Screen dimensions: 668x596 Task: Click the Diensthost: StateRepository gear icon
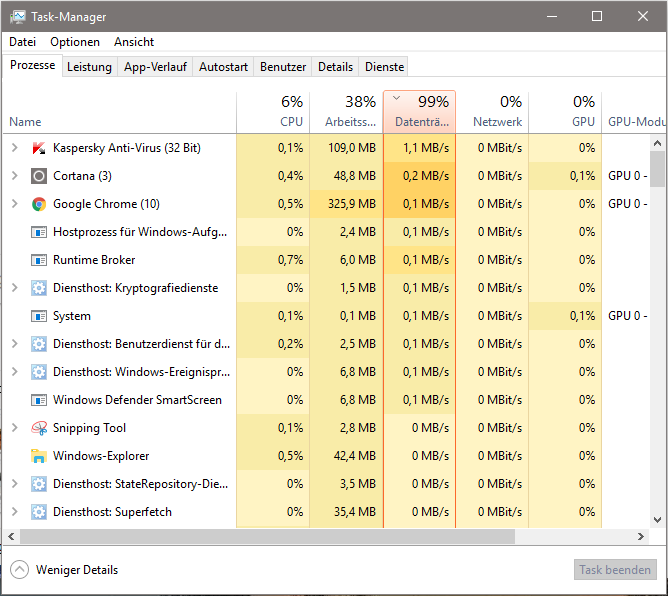click(39, 484)
